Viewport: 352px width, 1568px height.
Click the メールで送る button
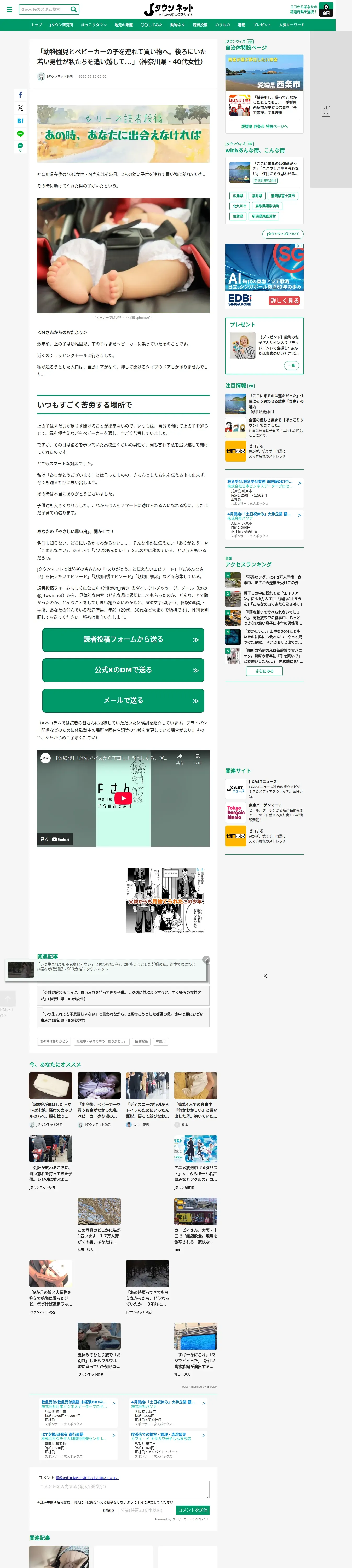123,701
